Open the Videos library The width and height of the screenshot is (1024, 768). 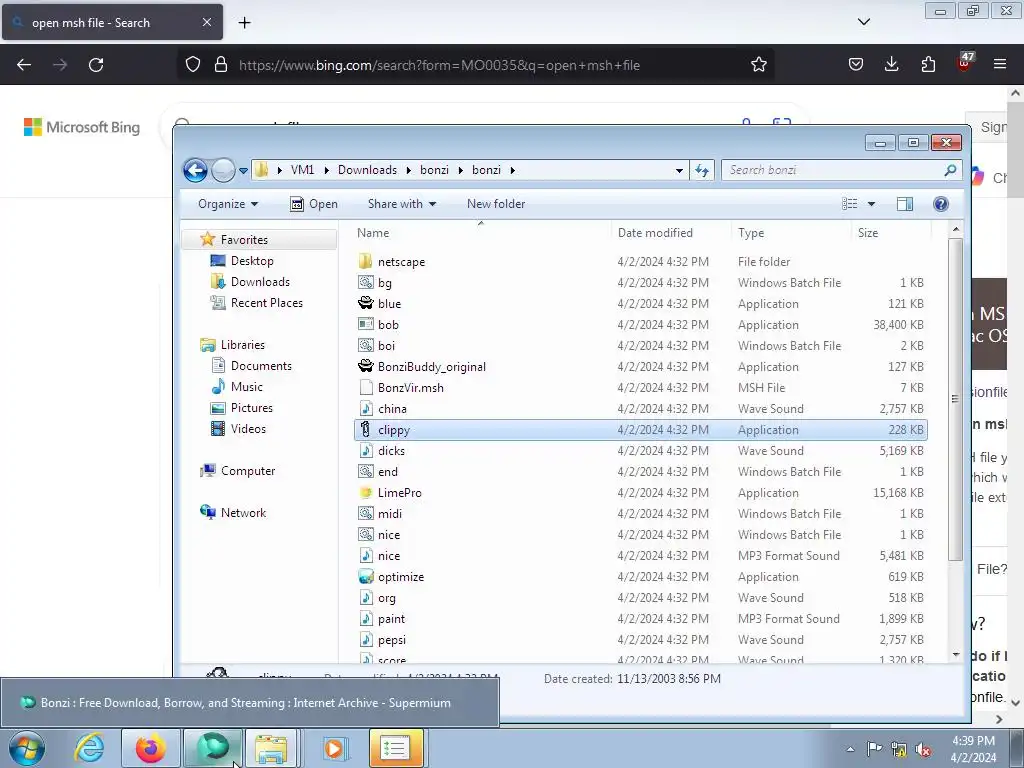point(248,428)
